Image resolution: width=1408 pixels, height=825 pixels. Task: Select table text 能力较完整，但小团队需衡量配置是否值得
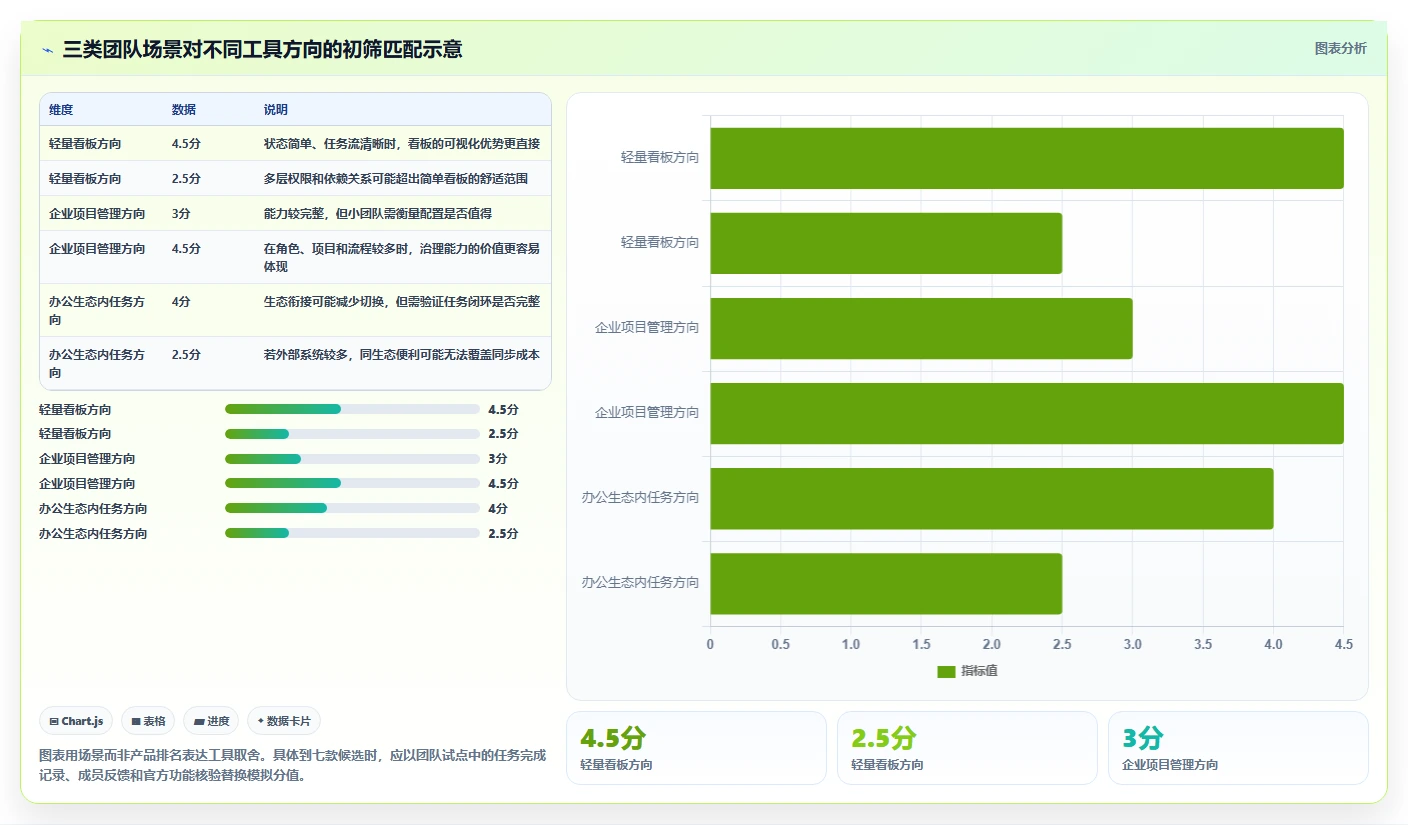378,214
